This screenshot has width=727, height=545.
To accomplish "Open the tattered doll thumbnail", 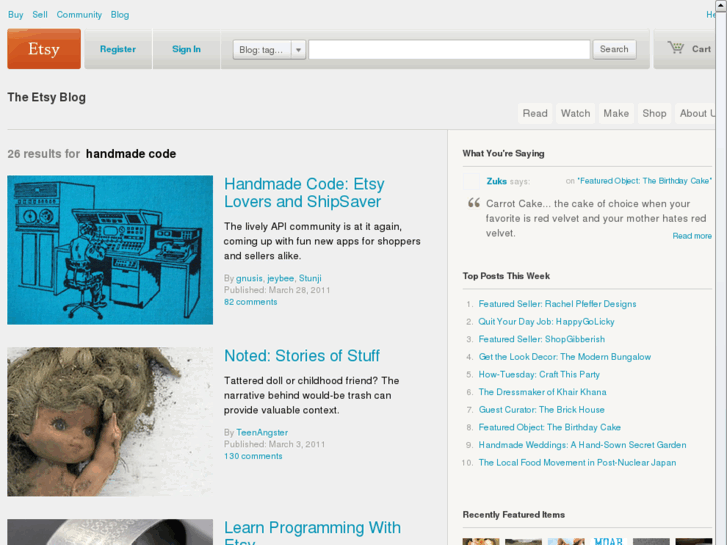I will click(x=110, y=422).
